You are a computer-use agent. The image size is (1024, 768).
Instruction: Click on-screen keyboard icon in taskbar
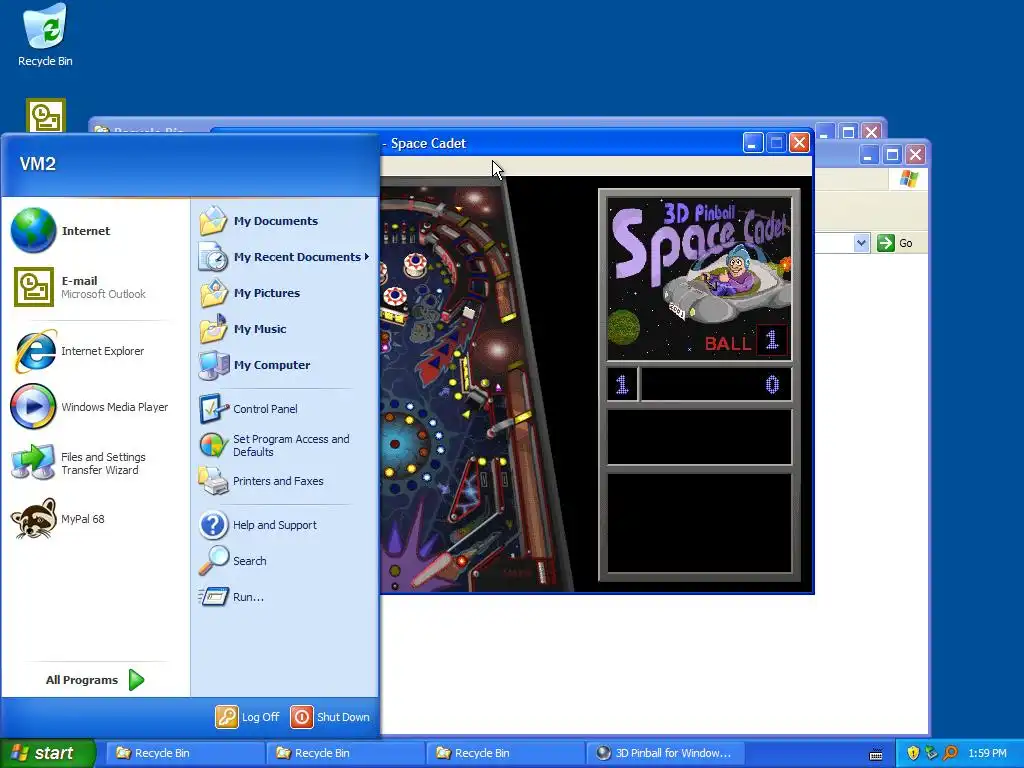point(876,754)
